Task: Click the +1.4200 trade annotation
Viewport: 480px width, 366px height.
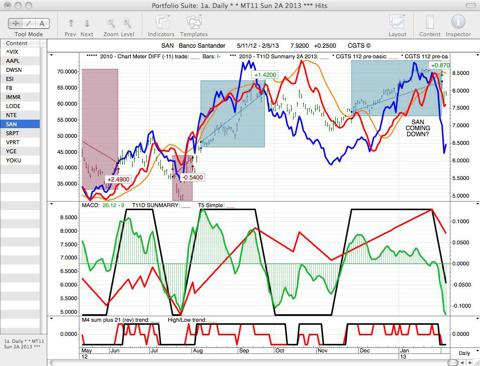Action: [266, 74]
